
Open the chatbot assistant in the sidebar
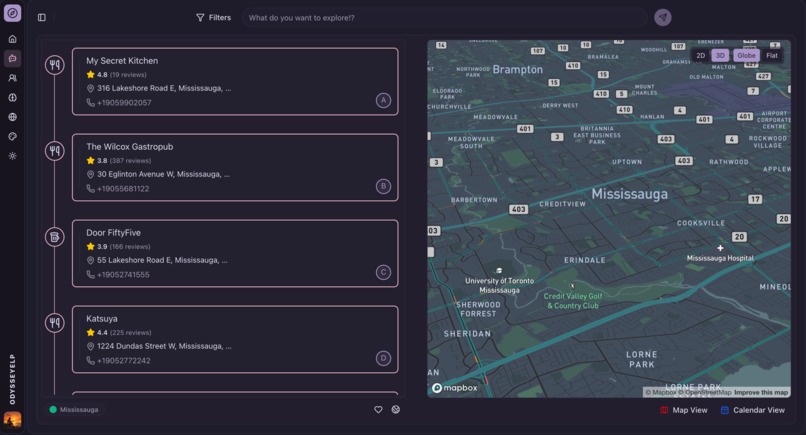click(x=12, y=59)
